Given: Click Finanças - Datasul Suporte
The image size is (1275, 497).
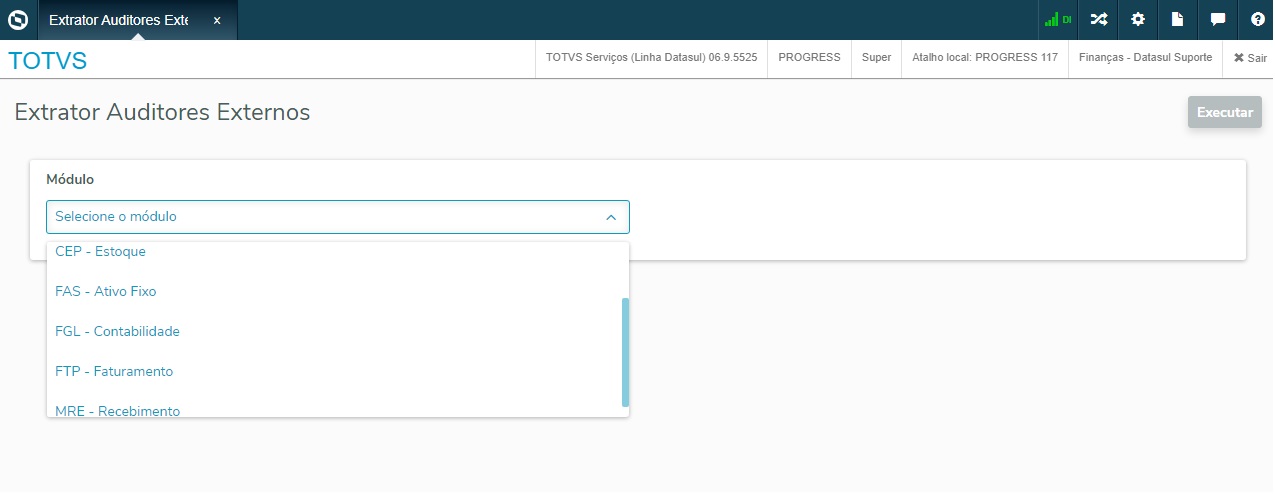Looking at the screenshot, I should (1146, 58).
